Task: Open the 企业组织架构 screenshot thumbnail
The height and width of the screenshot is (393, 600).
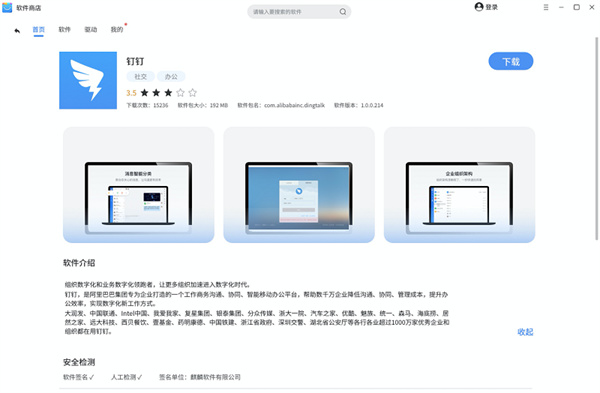Action: tap(459, 185)
